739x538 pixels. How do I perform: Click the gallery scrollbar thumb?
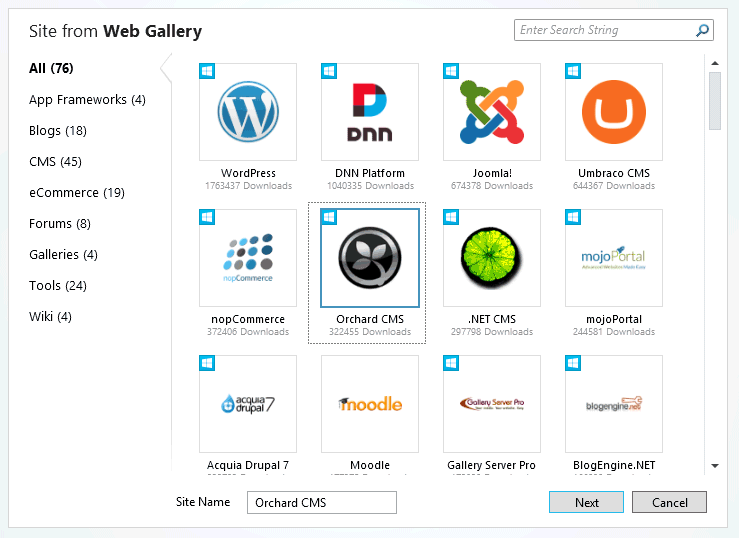[x=715, y=100]
